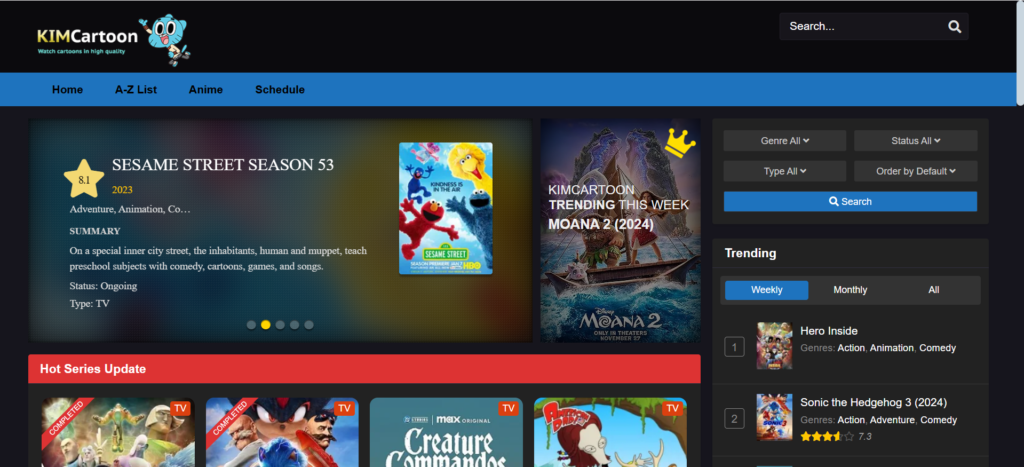The width and height of the screenshot is (1024, 467).
Task: Open the A-Z List page
Action: (x=136, y=89)
